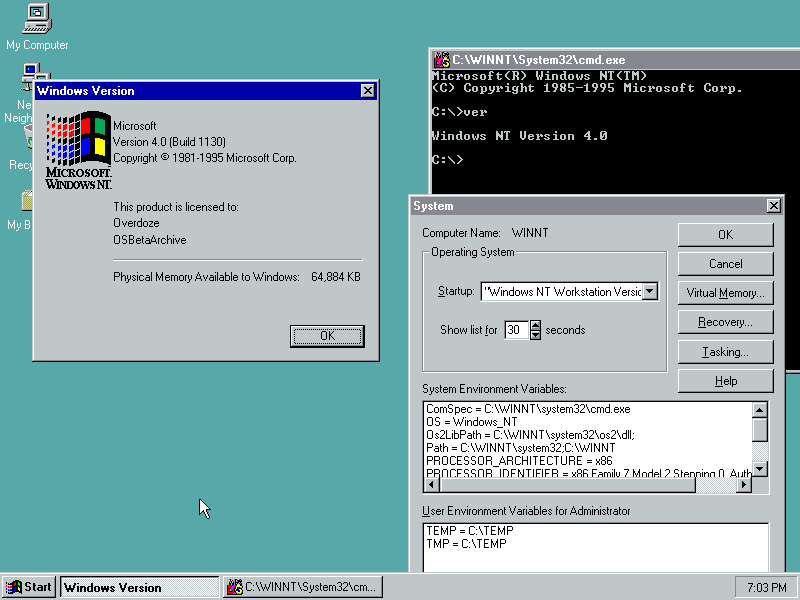The height and width of the screenshot is (600, 800).
Task: Click the 'C:\>ver' command line in cmd
Action: pyautogui.click(x=459, y=112)
